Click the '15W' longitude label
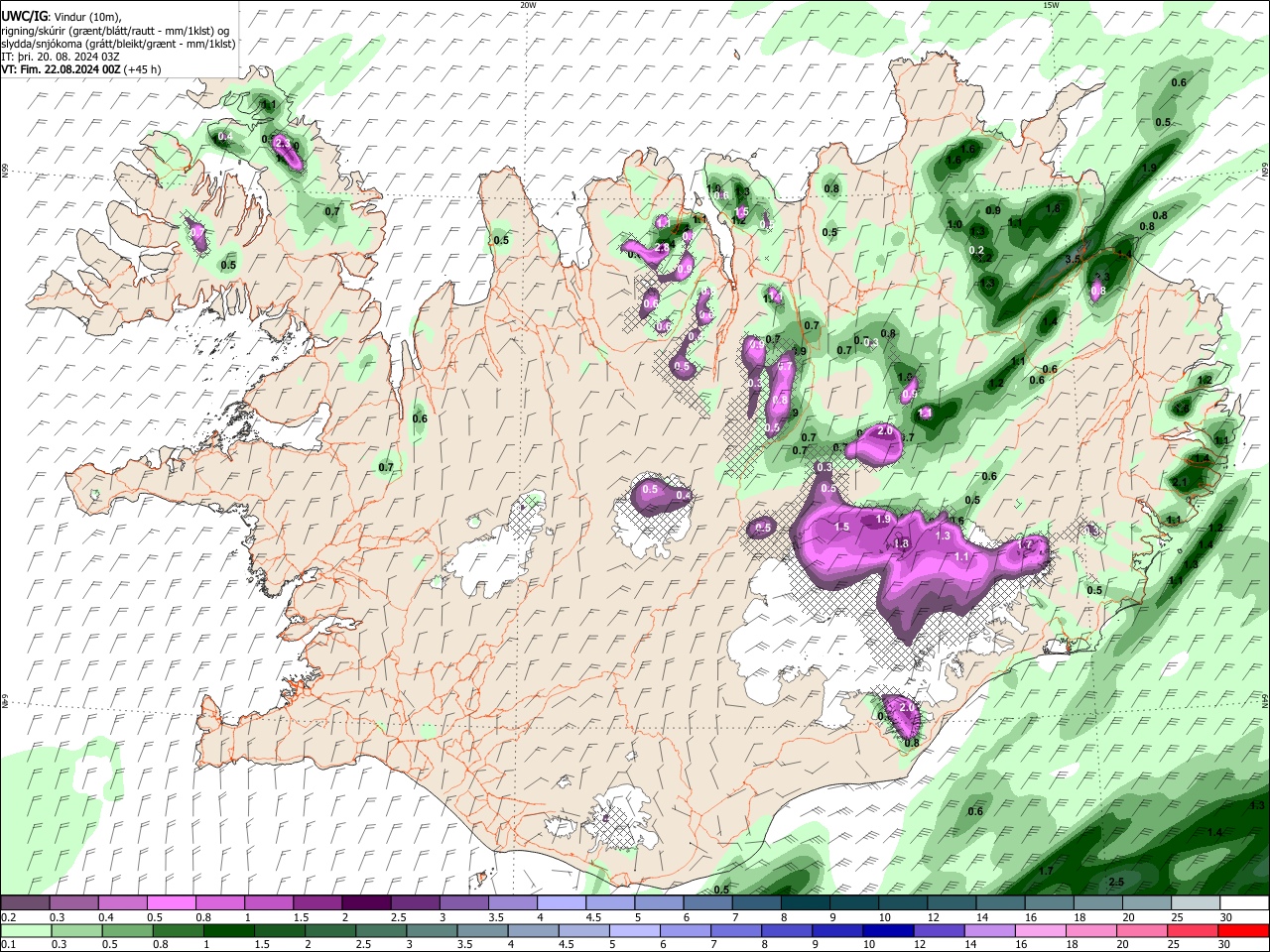The image size is (1270, 952). click(x=1051, y=5)
